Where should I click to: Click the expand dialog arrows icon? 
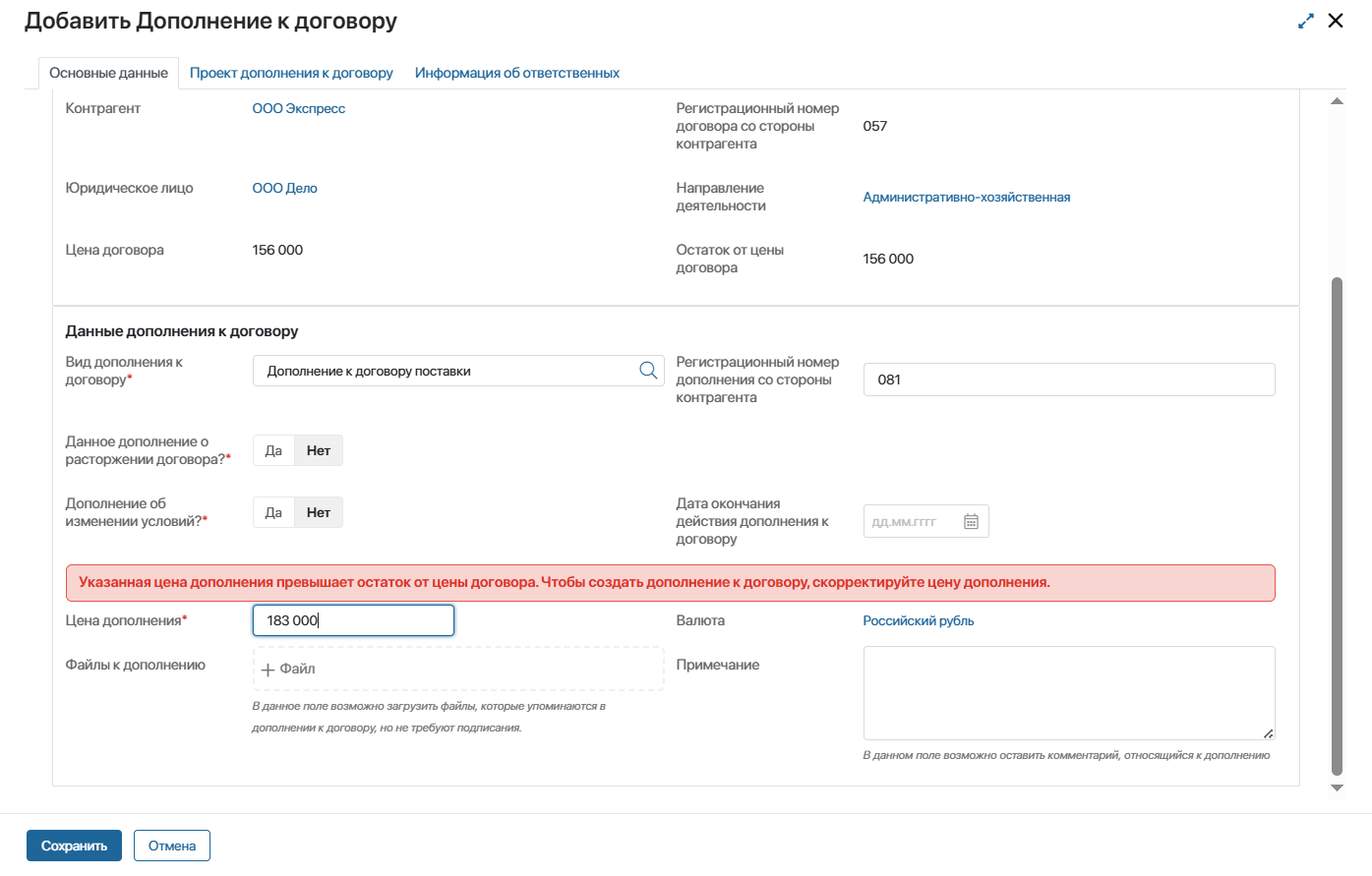[1306, 21]
